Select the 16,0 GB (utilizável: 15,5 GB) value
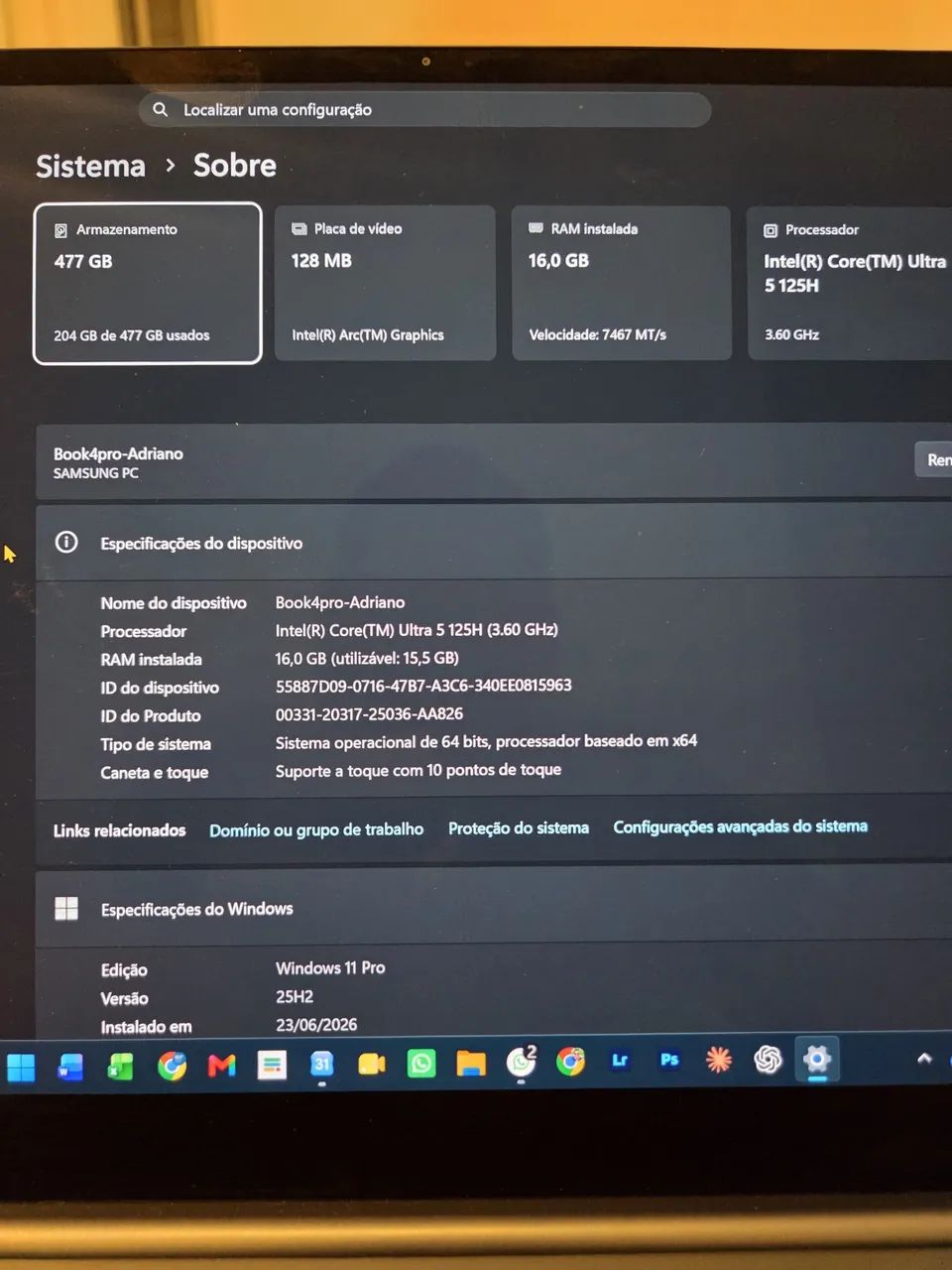Image resolution: width=952 pixels, height=1270 pixels. tap(367, 658)
